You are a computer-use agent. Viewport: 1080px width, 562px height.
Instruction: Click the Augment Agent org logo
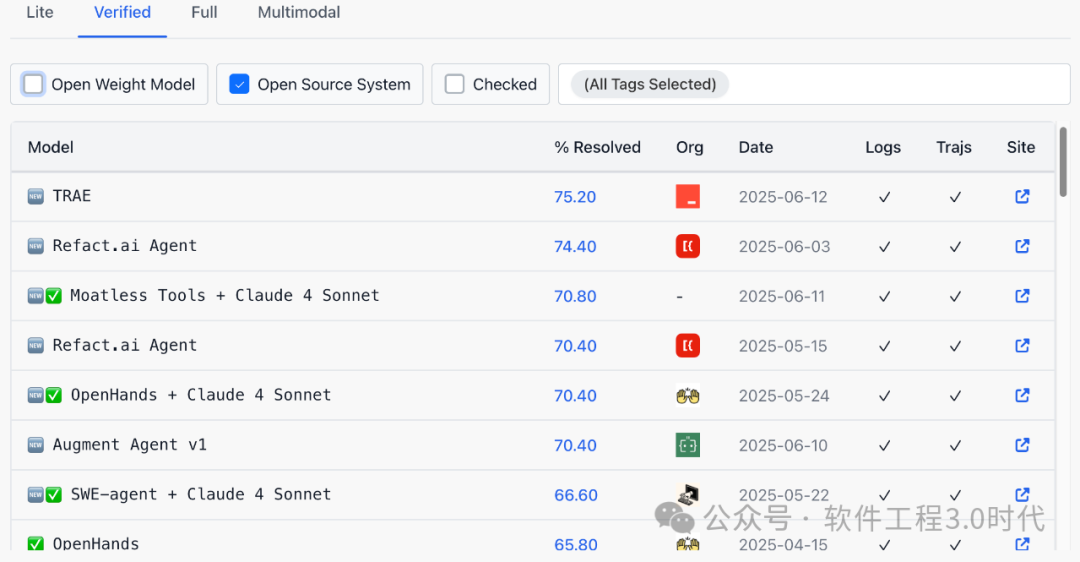pos(687,445)
